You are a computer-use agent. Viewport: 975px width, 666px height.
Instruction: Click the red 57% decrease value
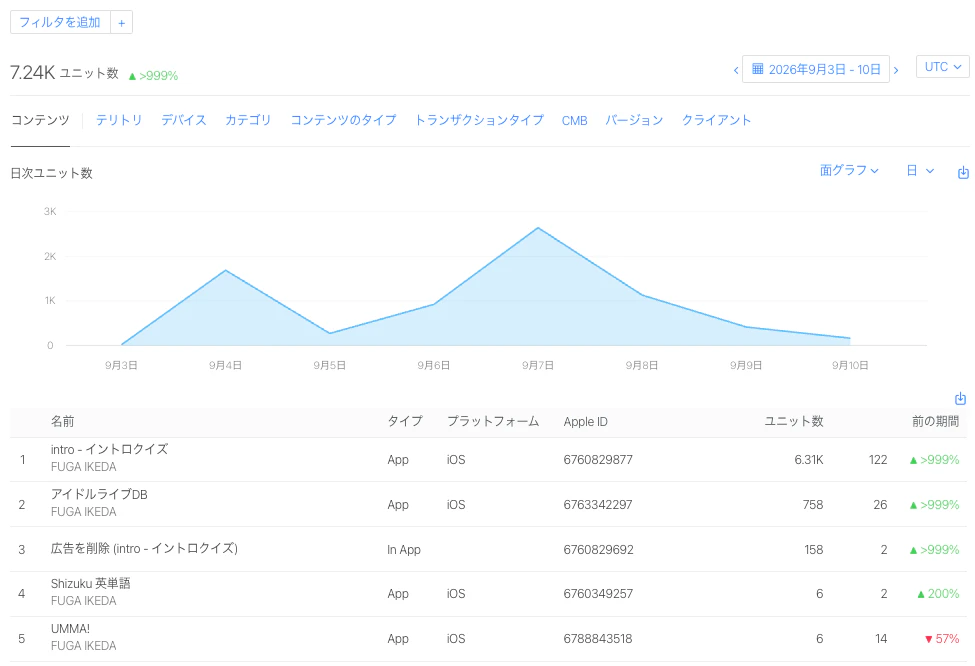click(942, 639)
